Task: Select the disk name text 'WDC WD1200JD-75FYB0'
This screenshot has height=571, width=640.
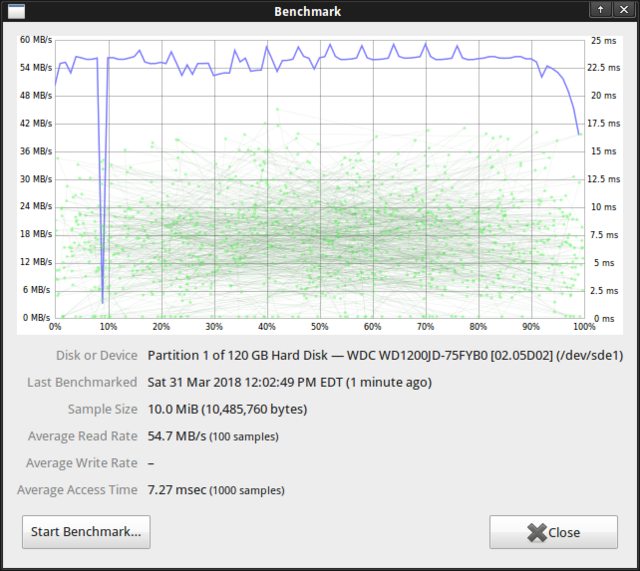Action: [x=417, y=355]
